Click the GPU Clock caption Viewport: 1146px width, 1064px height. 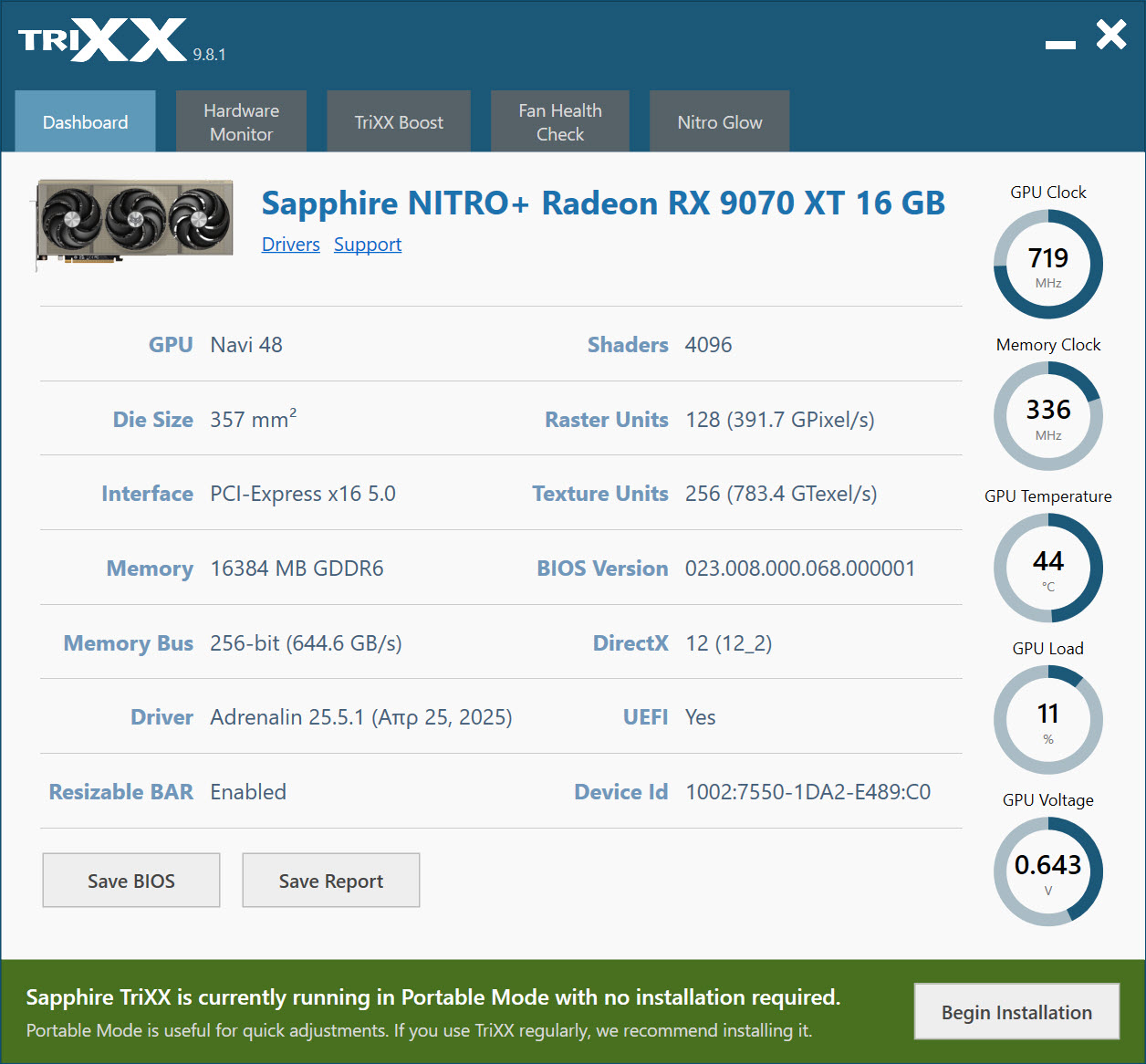coord(1048,193)
